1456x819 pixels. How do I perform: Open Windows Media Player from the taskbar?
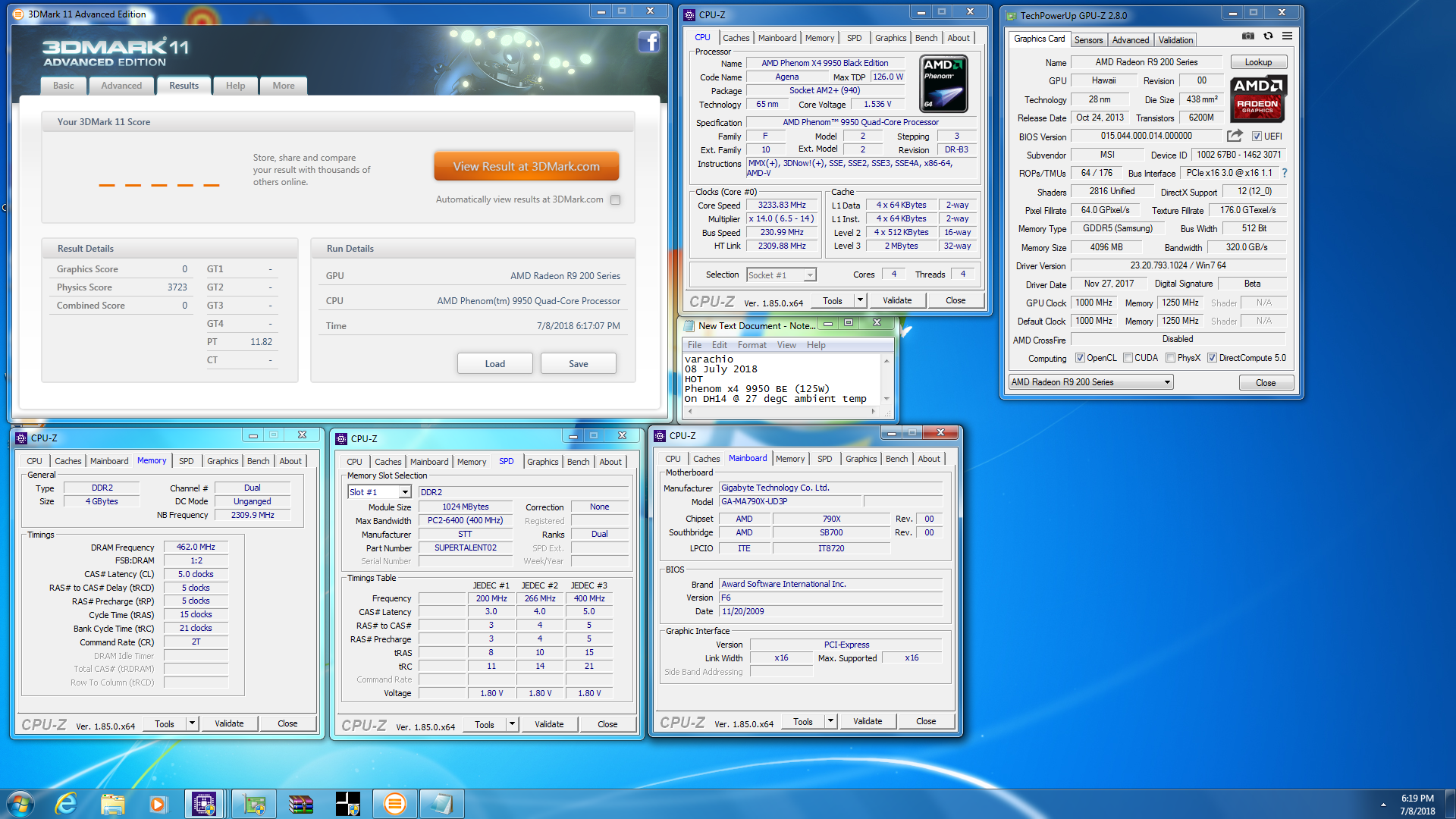point(158,804)
